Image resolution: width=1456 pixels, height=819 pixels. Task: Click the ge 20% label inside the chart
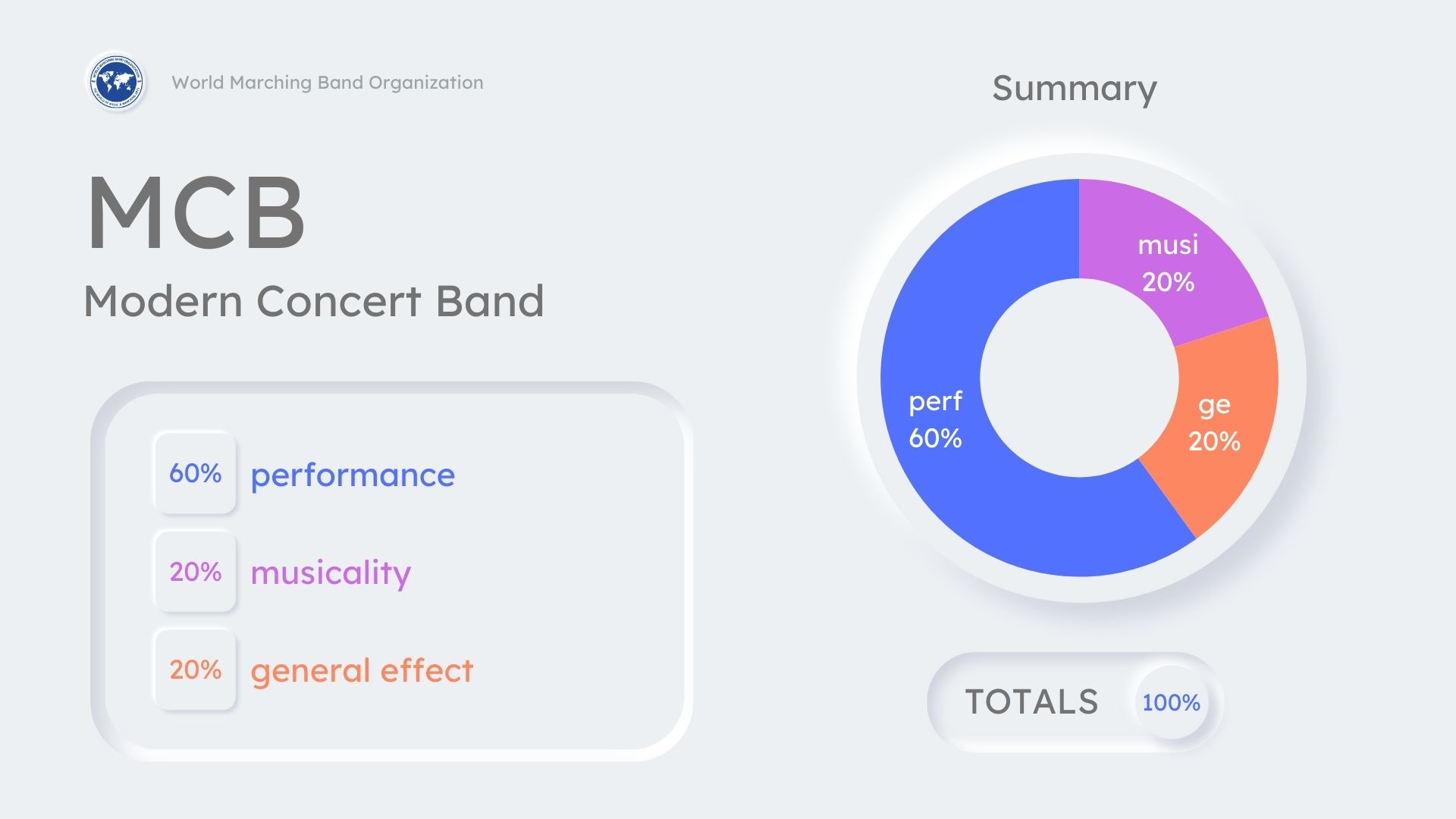pos(1214,422)
